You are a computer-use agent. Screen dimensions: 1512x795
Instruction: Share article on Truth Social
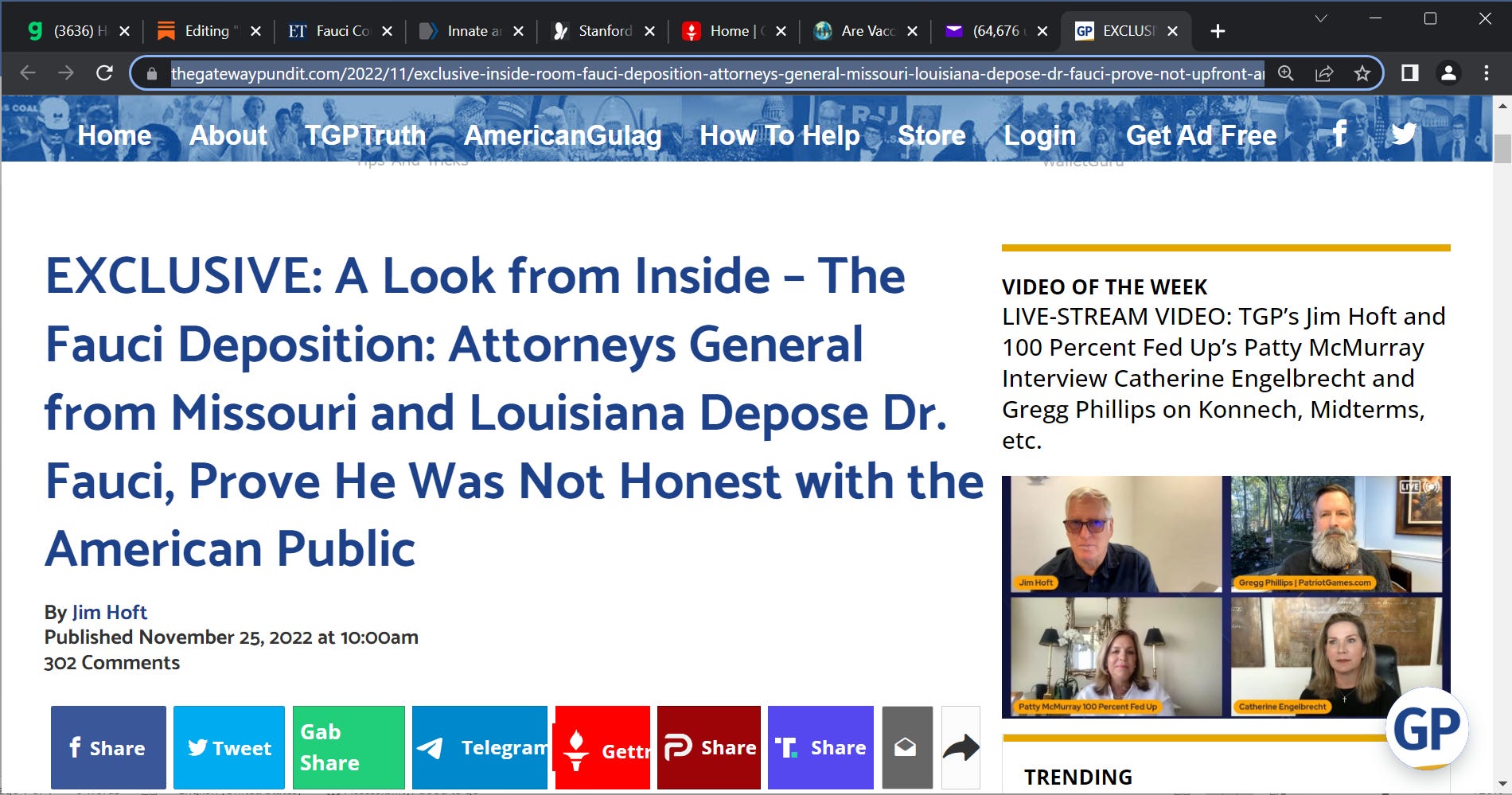[820, 747]
